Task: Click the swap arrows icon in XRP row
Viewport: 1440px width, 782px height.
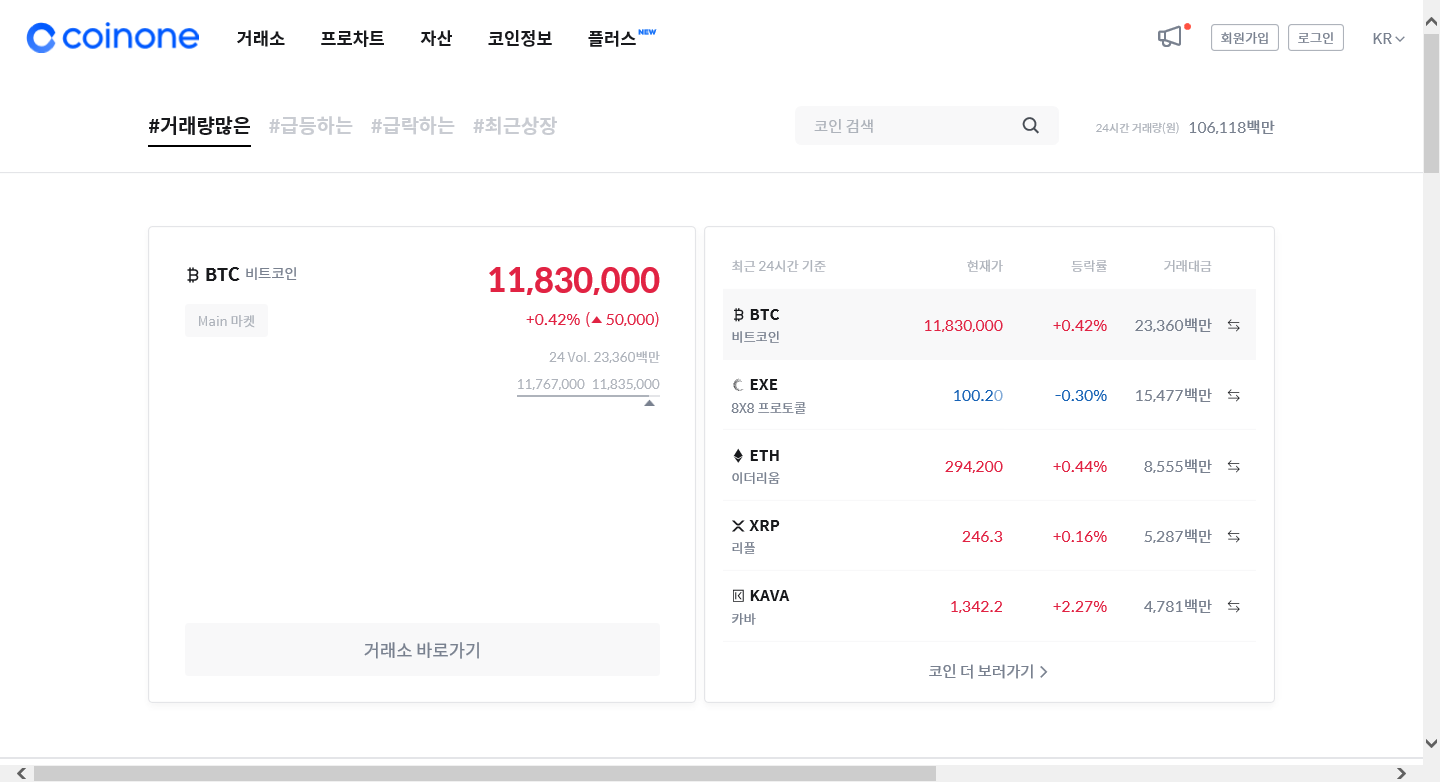Action: [x=1234, y=536]
